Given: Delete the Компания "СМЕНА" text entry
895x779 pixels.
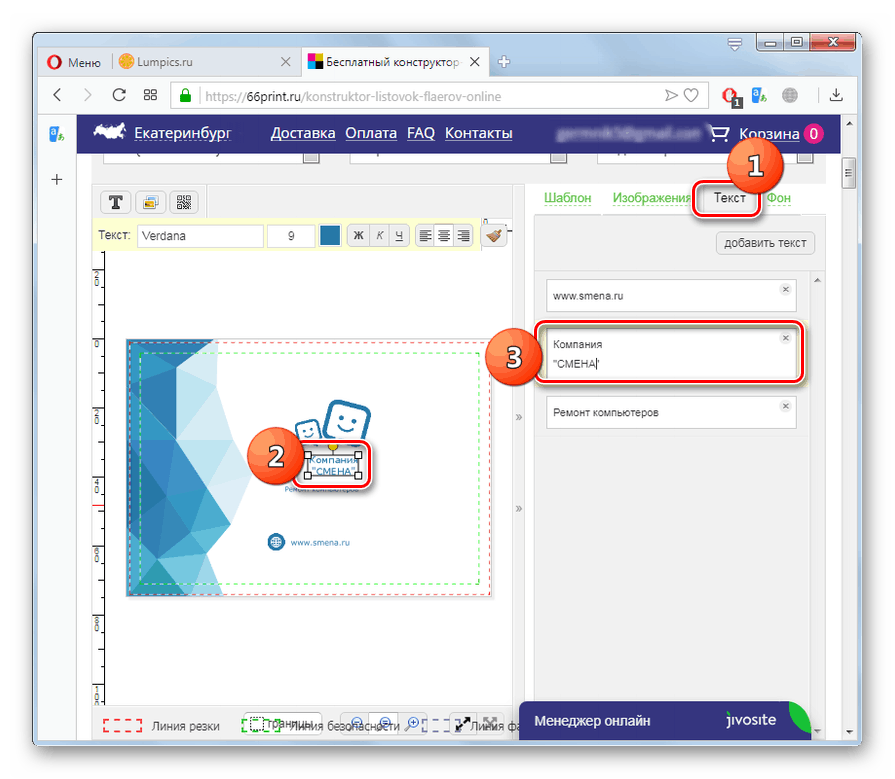Looking at the screenshot, I should coord(785,338).
